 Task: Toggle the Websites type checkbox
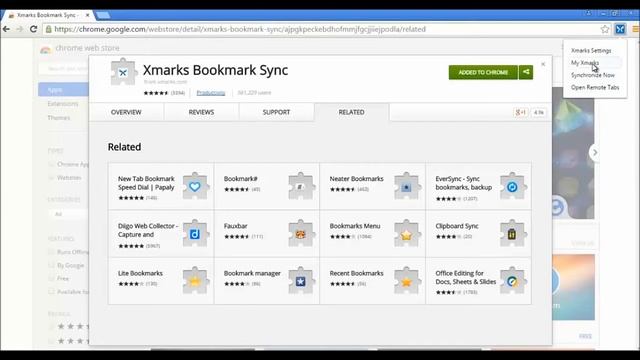pos(51,178)
